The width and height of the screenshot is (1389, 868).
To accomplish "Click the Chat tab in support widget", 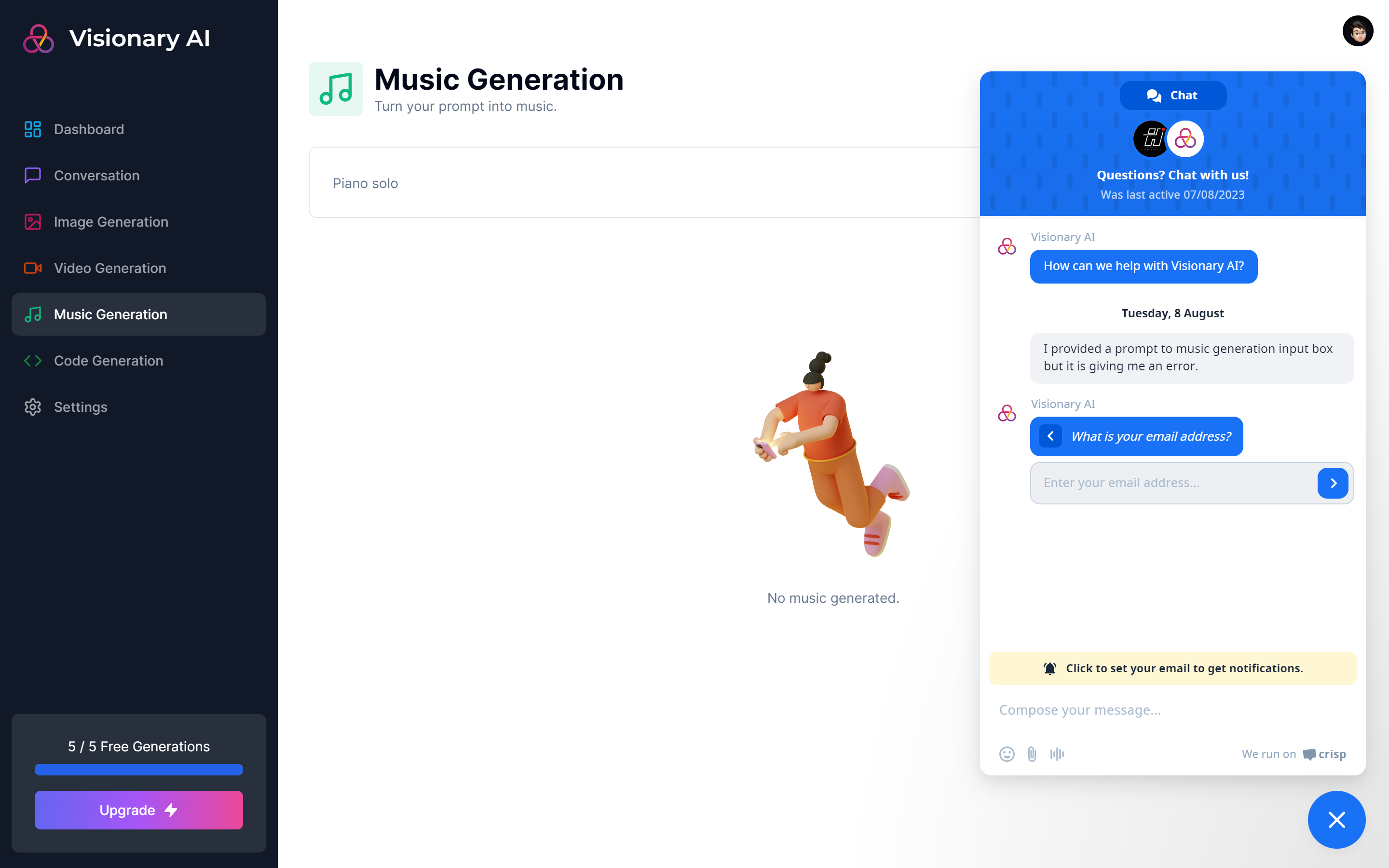I will tap(1172, 95).
